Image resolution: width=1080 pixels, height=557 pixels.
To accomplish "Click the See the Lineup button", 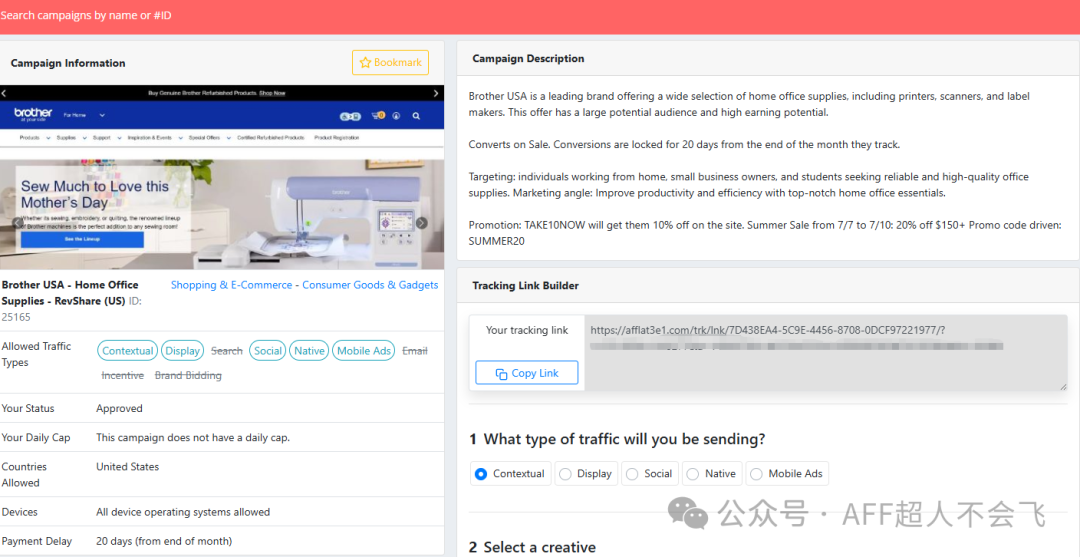I will (82, 239).
